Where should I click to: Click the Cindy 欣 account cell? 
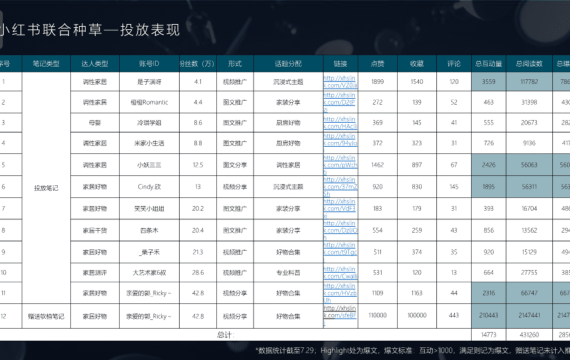pyautogui.click(x=149, y=187)
